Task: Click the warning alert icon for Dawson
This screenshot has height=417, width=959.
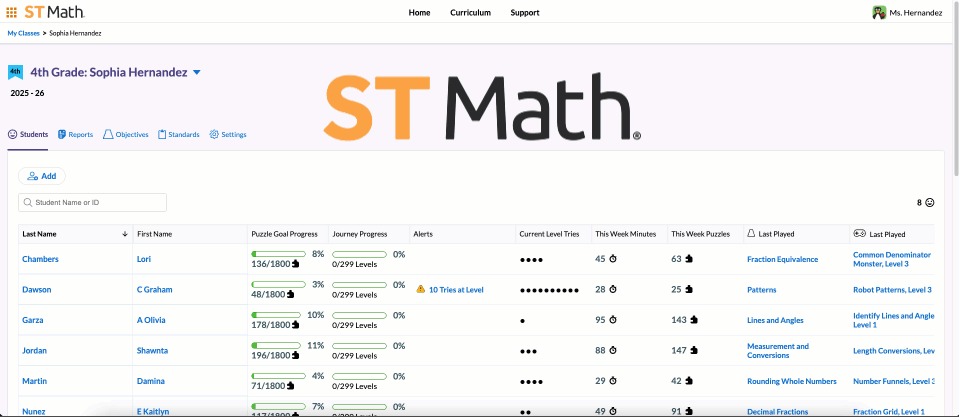Action: pos(421,289)
